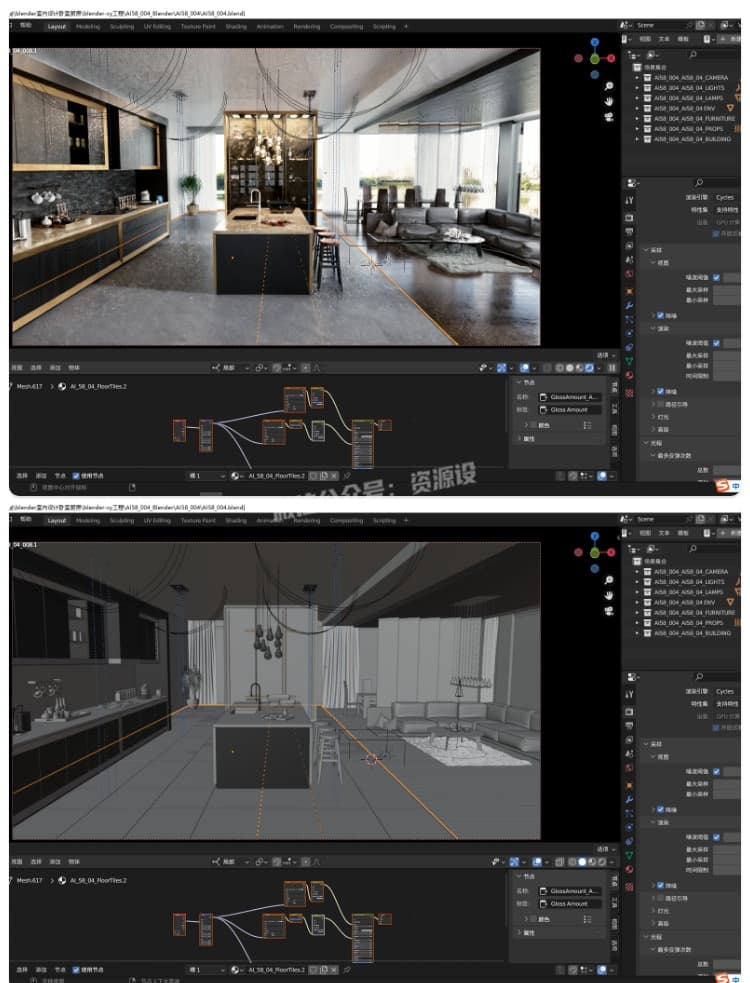Select AI58_04_PROPS collection row in the rendered-view outliner

(689, 129)
